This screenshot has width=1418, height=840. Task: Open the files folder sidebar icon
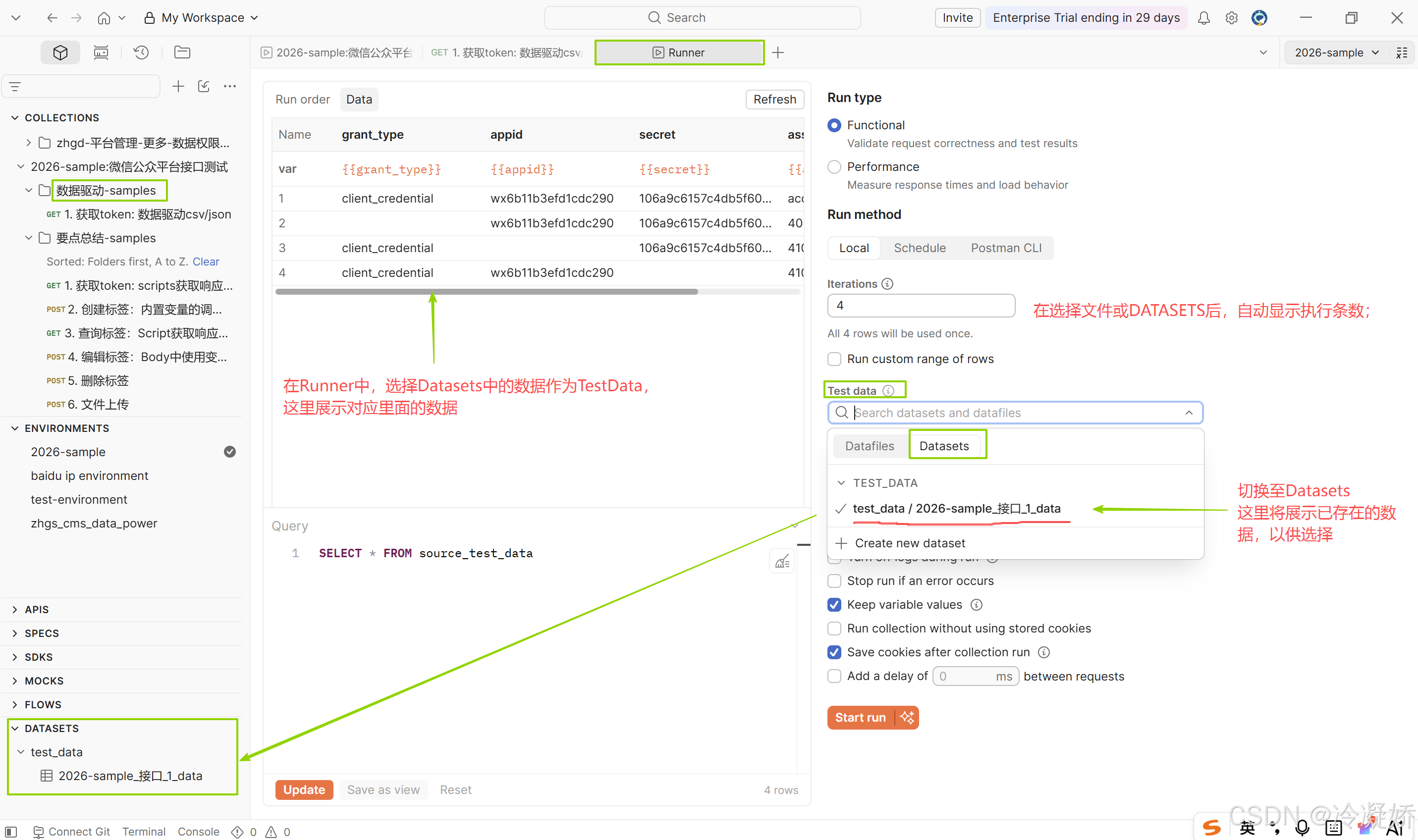coord(182,52)
